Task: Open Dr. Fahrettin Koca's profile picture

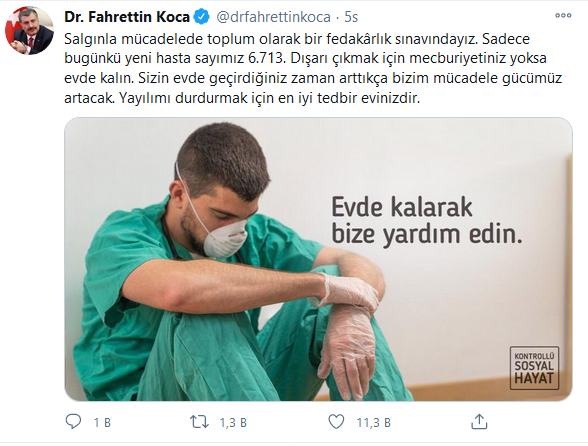Action: [29, 30]
